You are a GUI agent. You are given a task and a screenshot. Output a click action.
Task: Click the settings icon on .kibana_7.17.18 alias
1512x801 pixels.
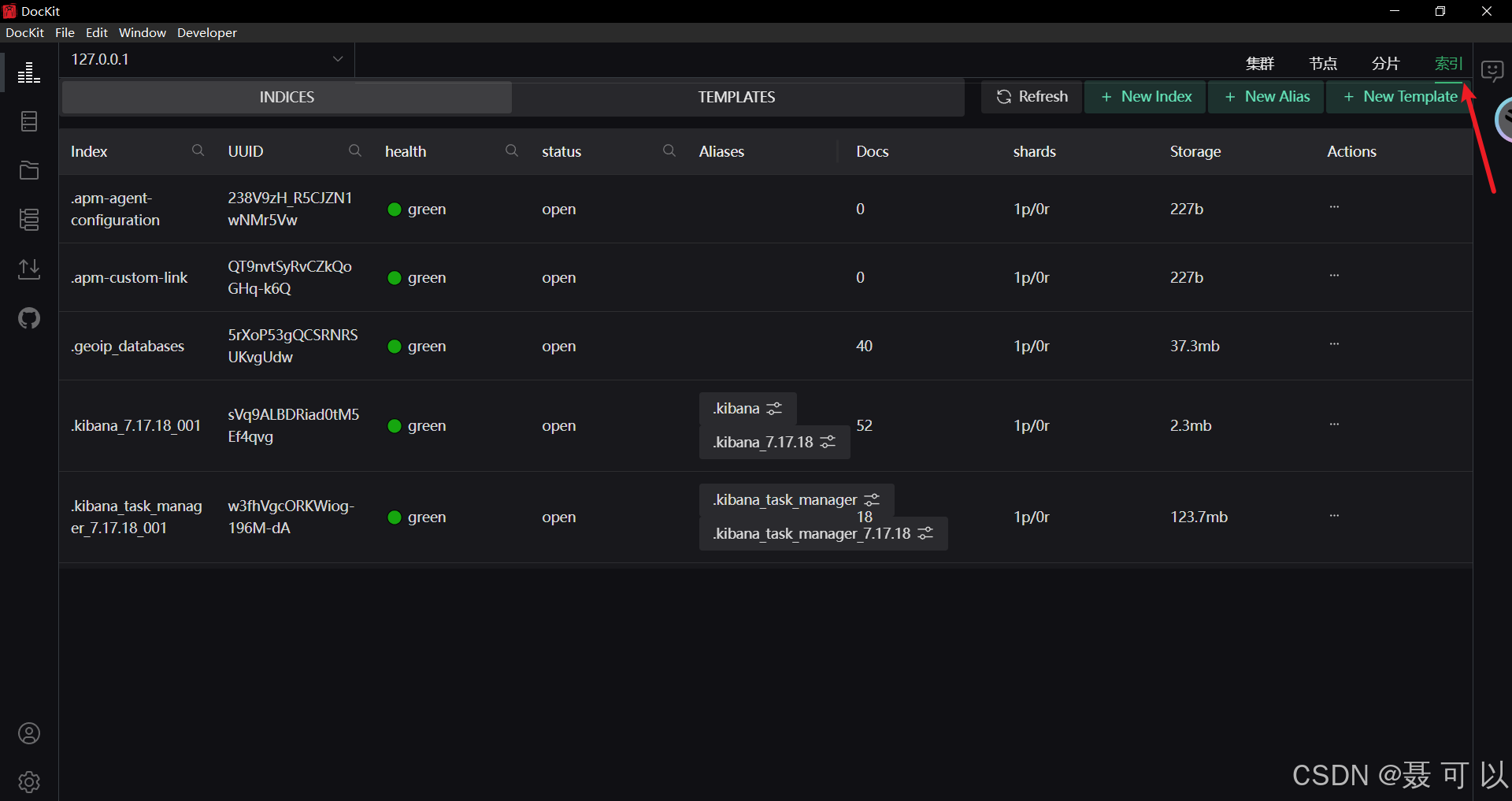pos(828,443)
